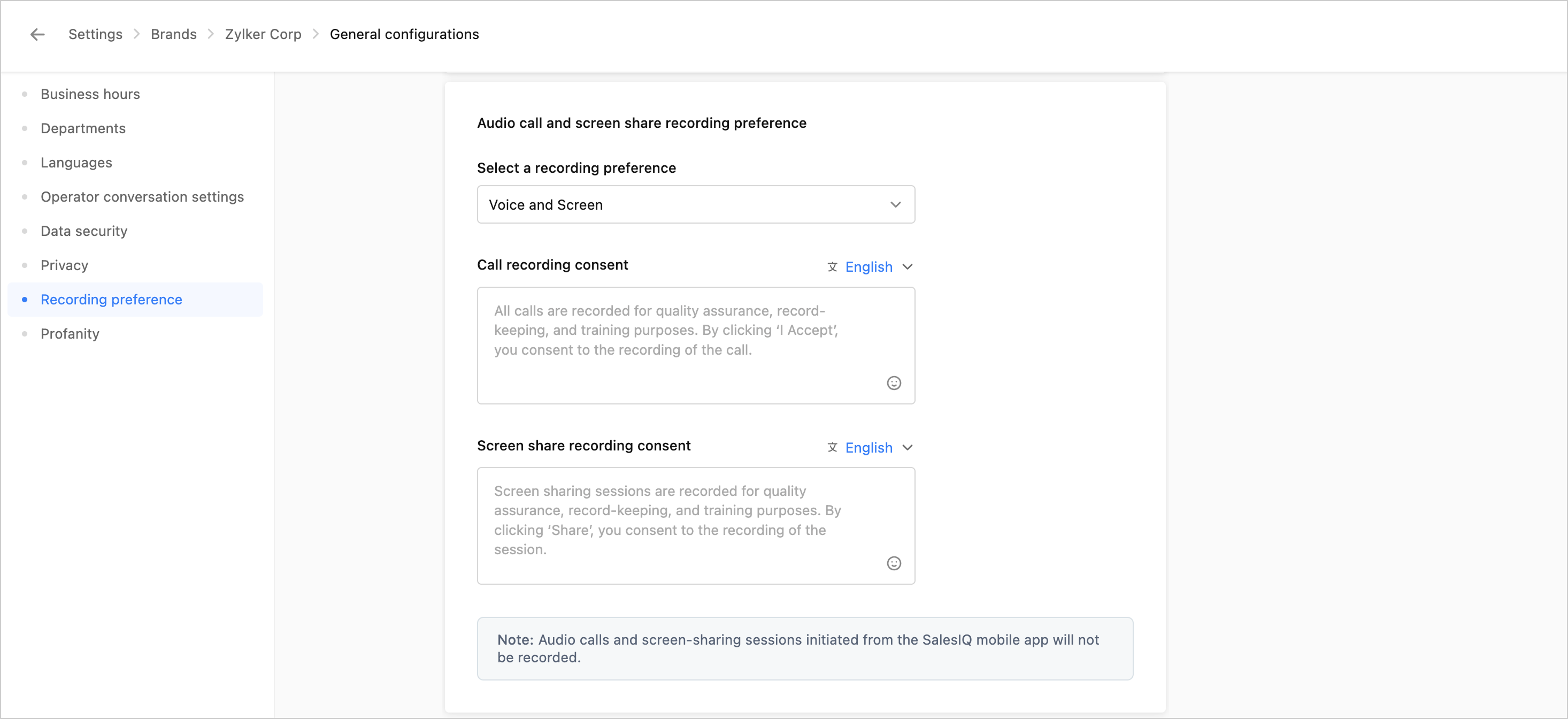Go to Settings in breadcrumb
The width and height of the screenshot is (1568, 719).
[95, 35]
